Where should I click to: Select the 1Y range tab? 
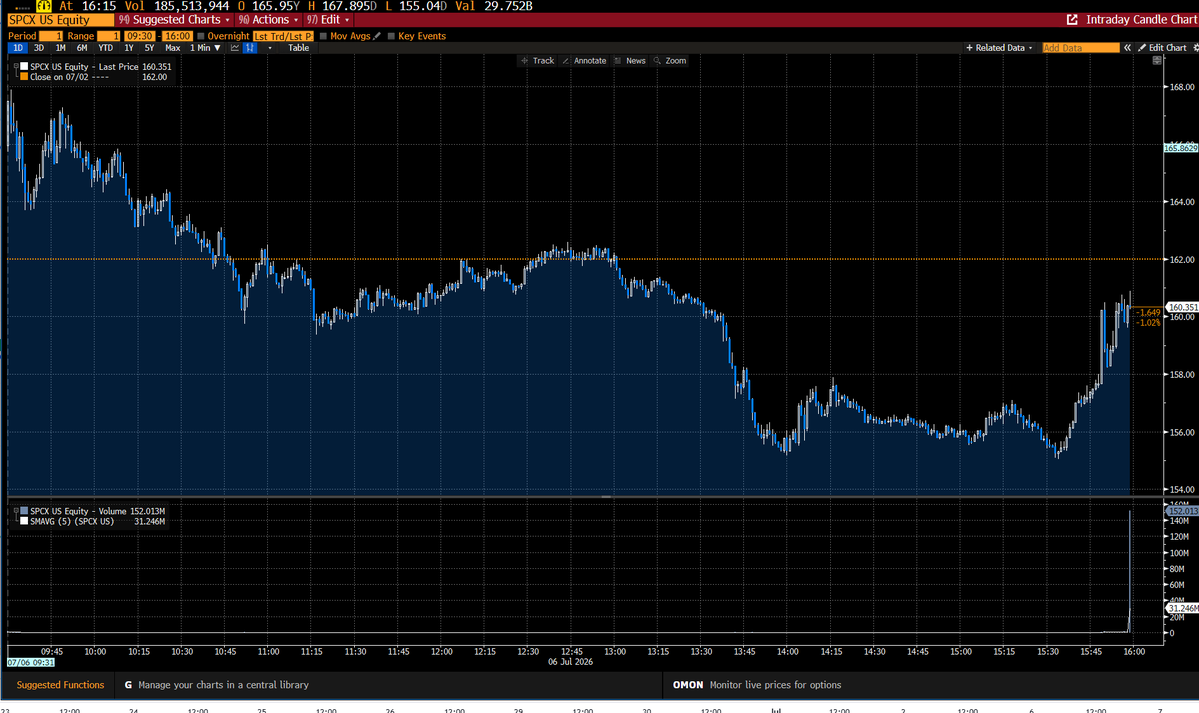pos(128,47)
